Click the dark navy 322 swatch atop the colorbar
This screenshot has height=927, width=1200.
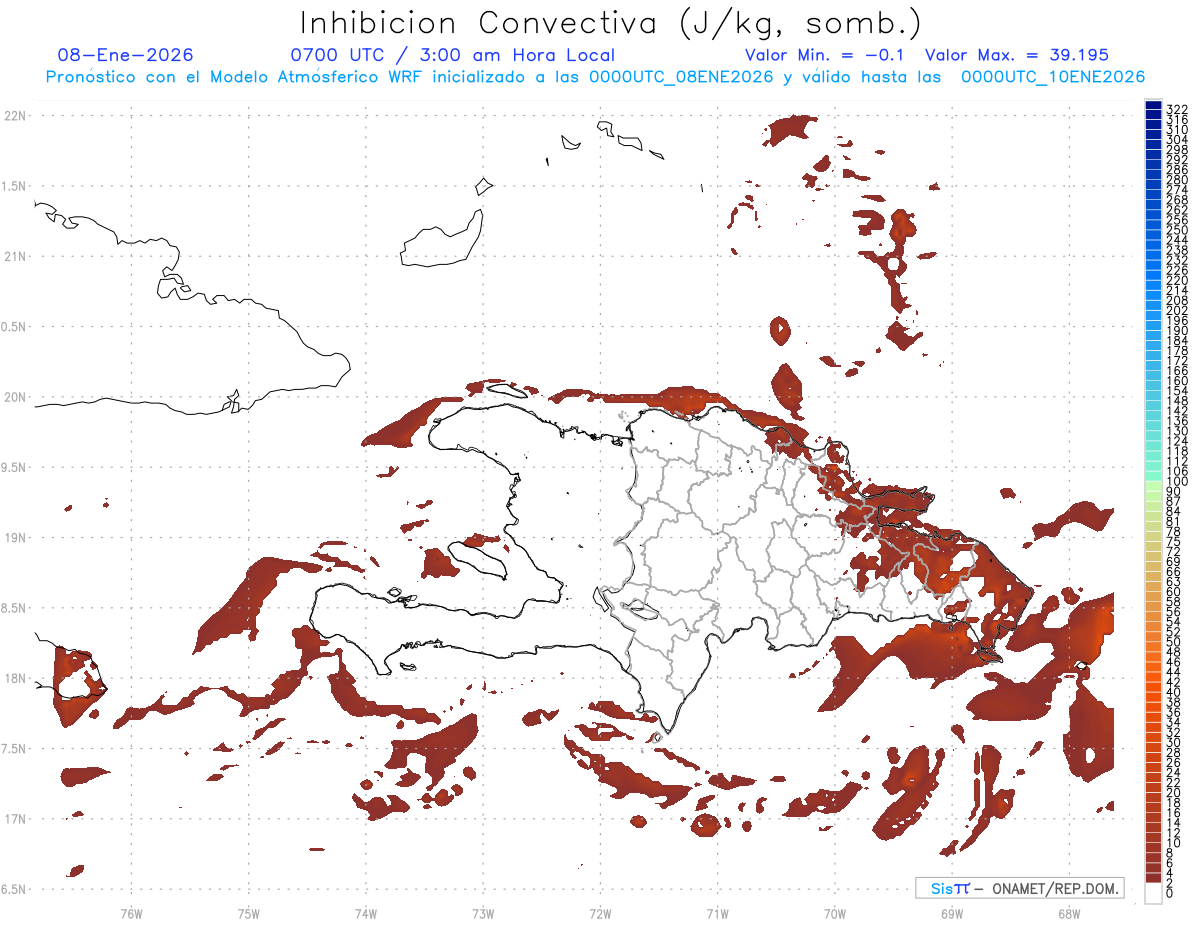(1153, 105)
